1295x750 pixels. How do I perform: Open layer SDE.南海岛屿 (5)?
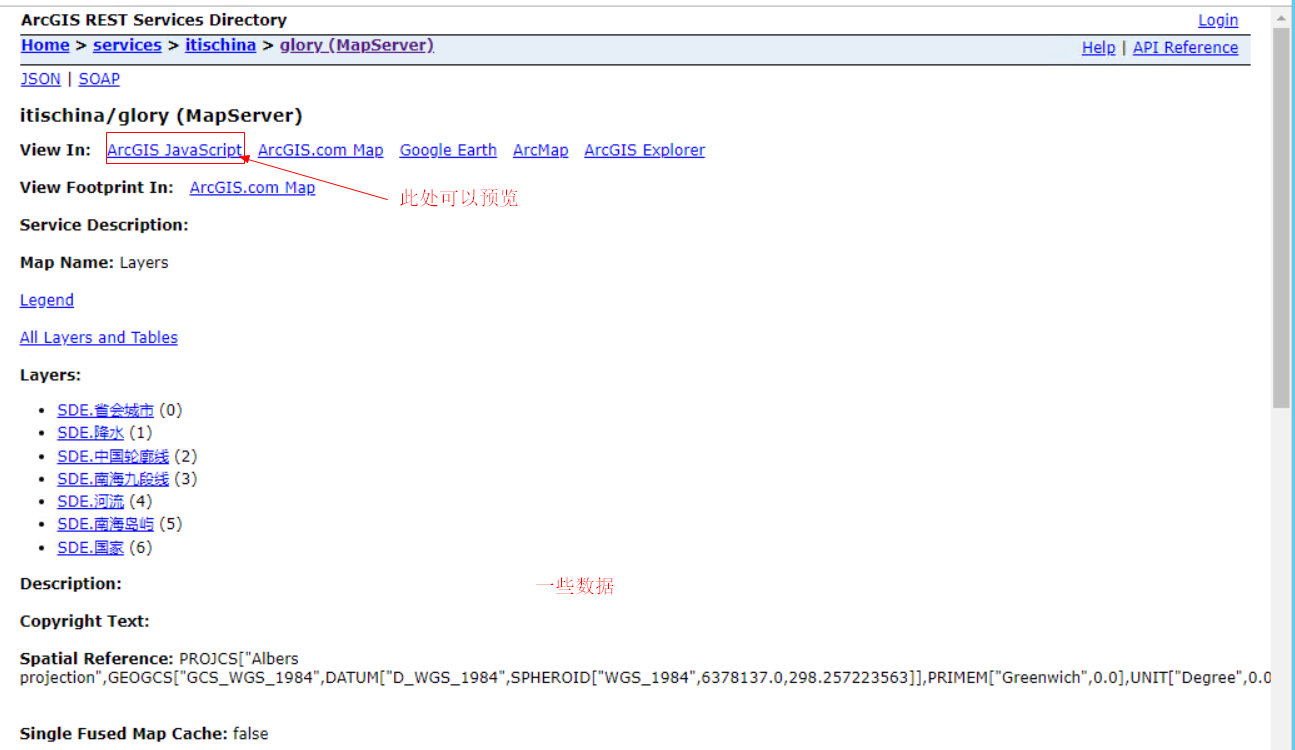click(106, 524)
